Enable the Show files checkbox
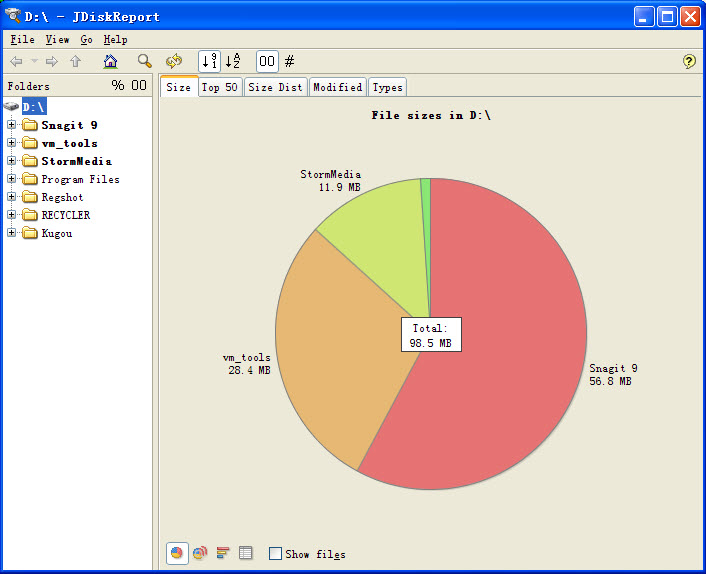This screenshot has height=574, width=706. pos(275,554)
